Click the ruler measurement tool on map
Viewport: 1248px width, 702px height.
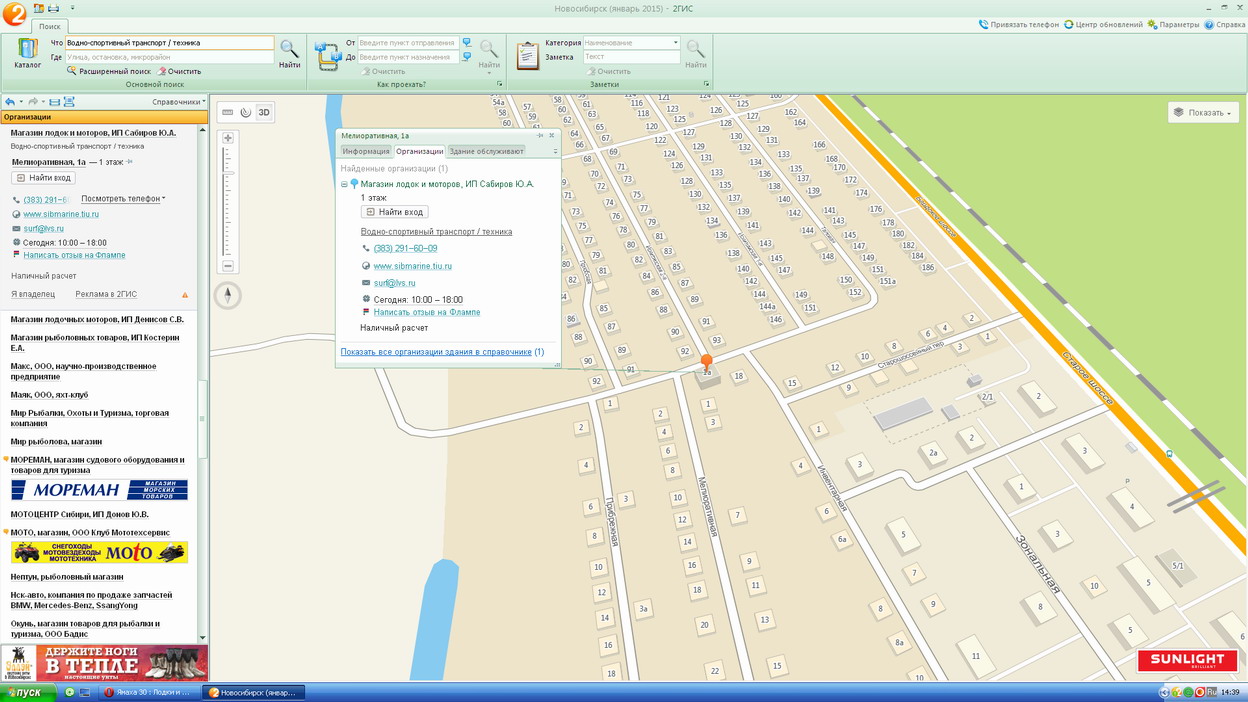click(x=228, y=113)
